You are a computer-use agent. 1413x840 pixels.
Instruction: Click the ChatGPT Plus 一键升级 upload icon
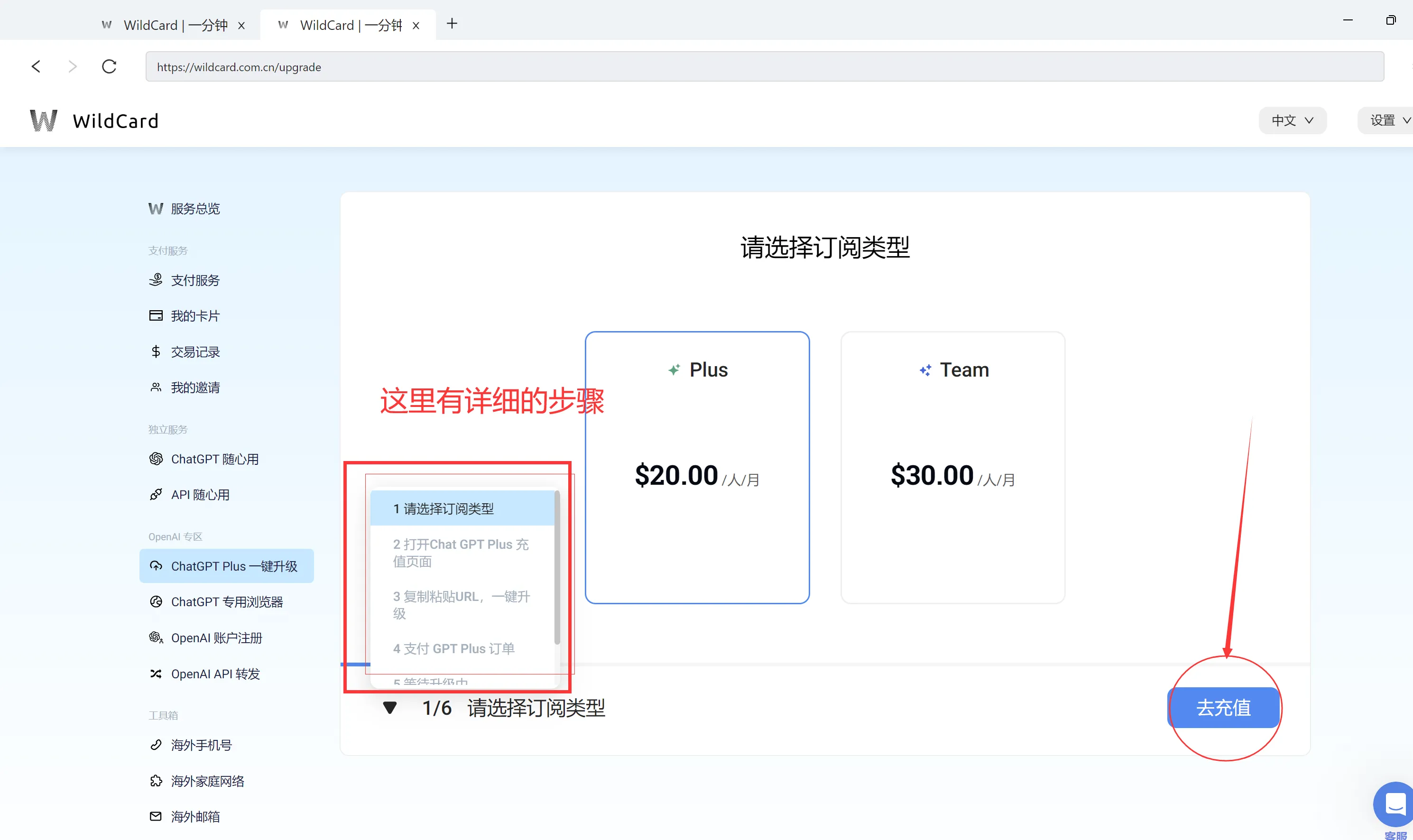pos(156,566)
